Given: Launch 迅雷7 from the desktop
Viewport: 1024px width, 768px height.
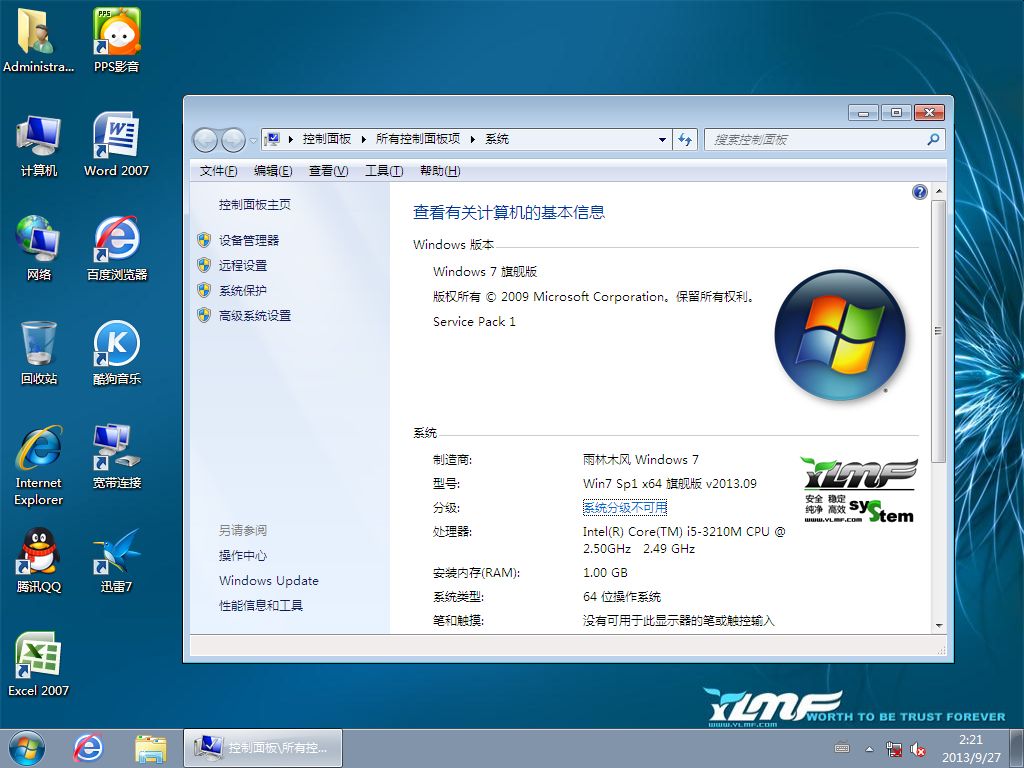Looking at the screenshot, I should tap(116, 560).
